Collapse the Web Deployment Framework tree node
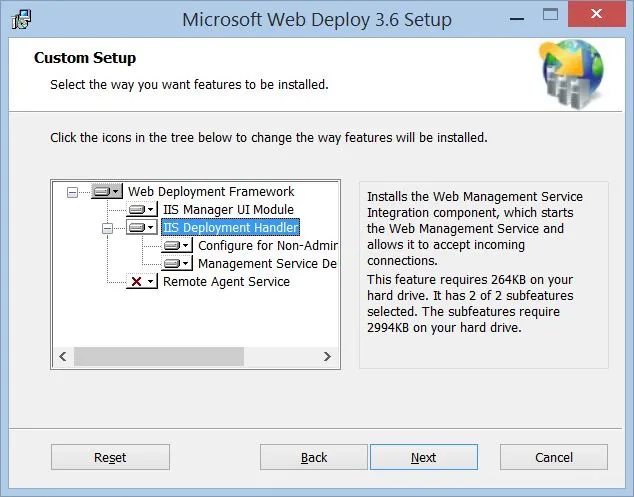634x497 pixels. [x=72, y=192]
